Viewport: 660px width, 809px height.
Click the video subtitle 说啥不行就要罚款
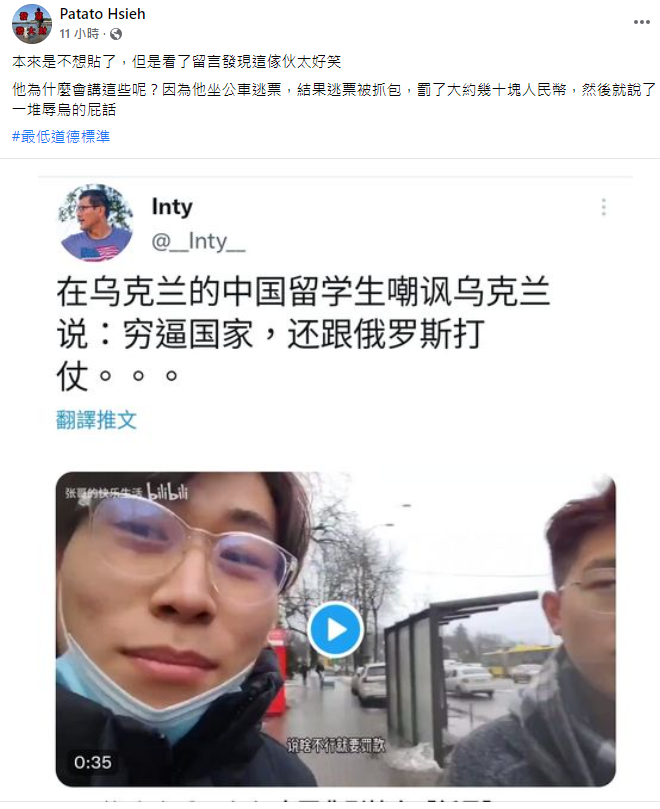(336, 745)
